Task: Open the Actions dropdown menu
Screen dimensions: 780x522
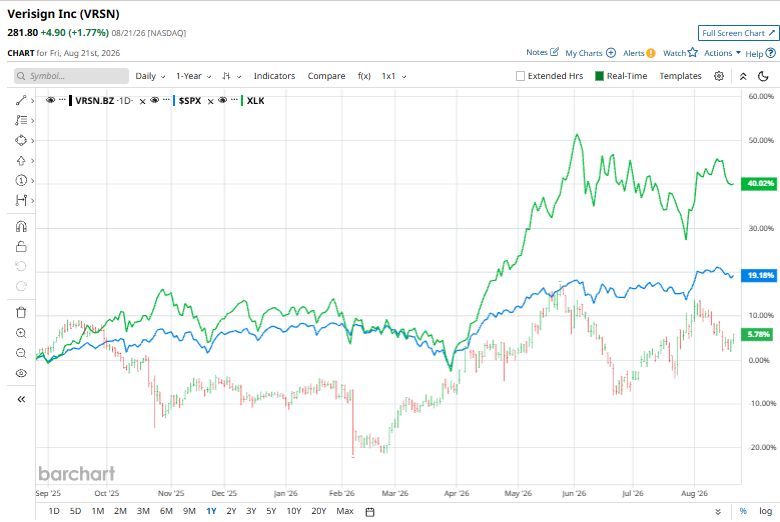Action: 722,53
